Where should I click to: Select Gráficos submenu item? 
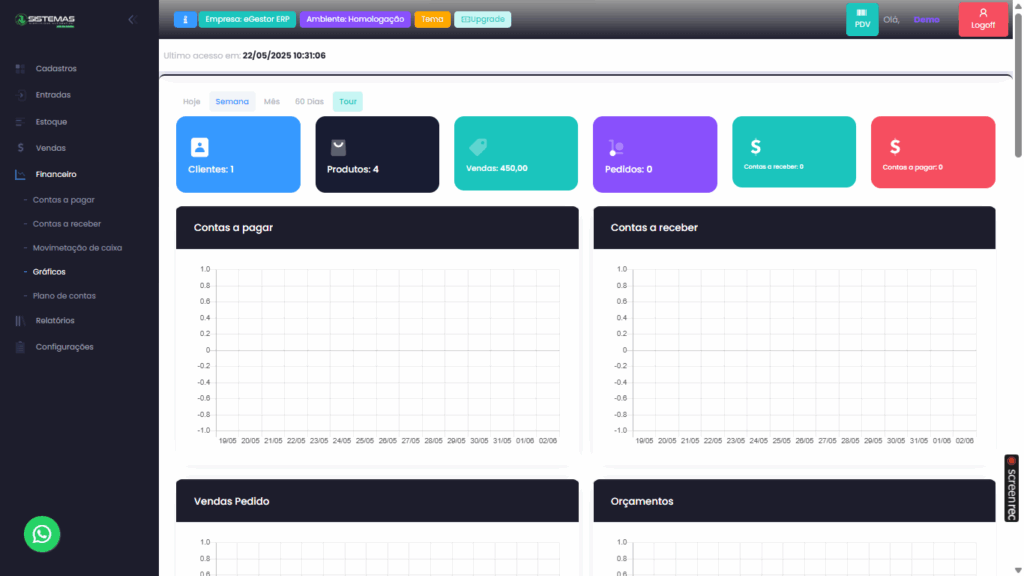49,272
